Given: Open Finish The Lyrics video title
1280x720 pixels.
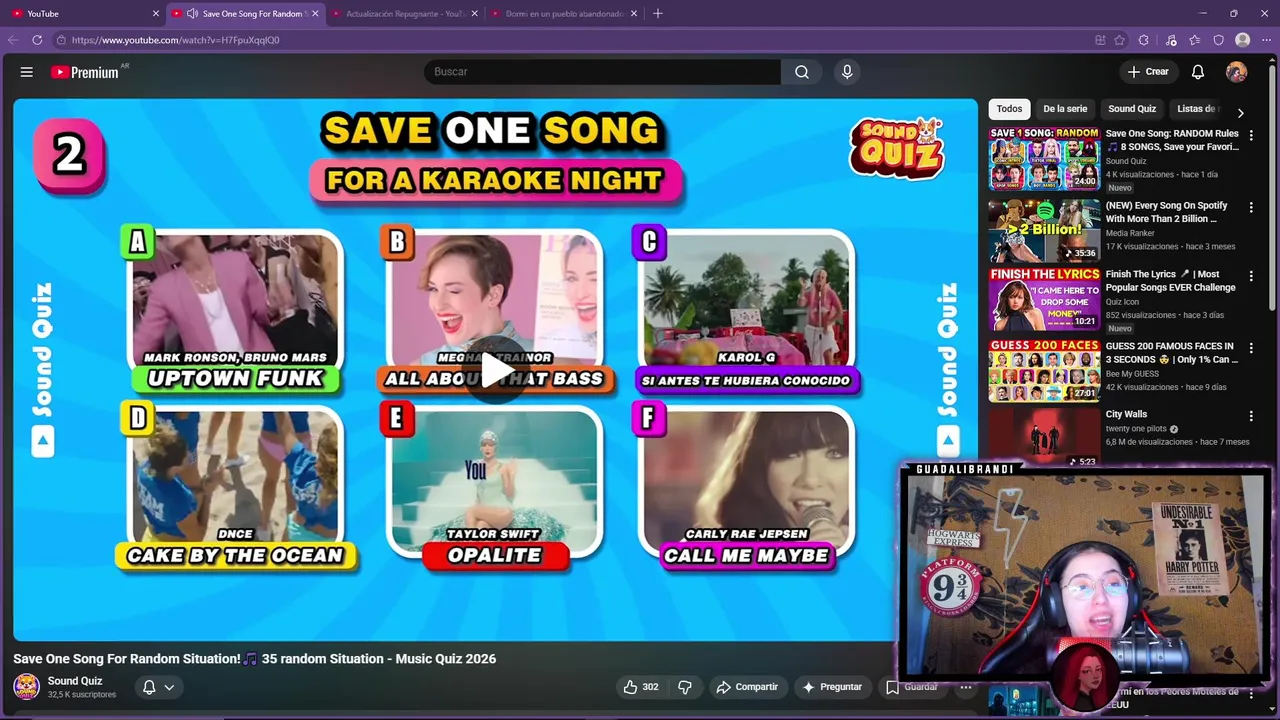Looking at the screenshot, I should [x=1171, y=281].
